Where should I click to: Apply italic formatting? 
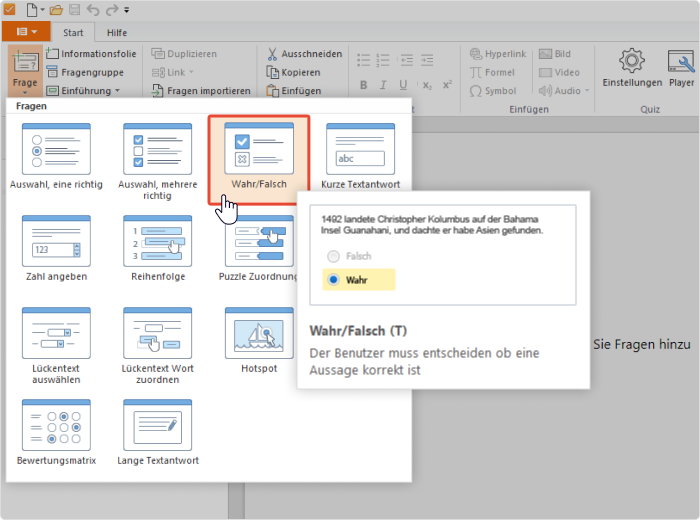click(x=383, y=85)
